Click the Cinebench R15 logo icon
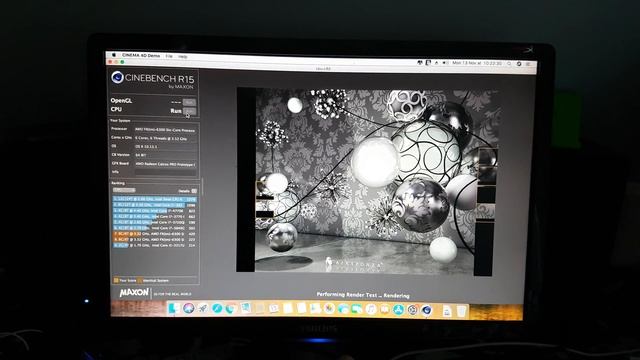 point(117,77)
